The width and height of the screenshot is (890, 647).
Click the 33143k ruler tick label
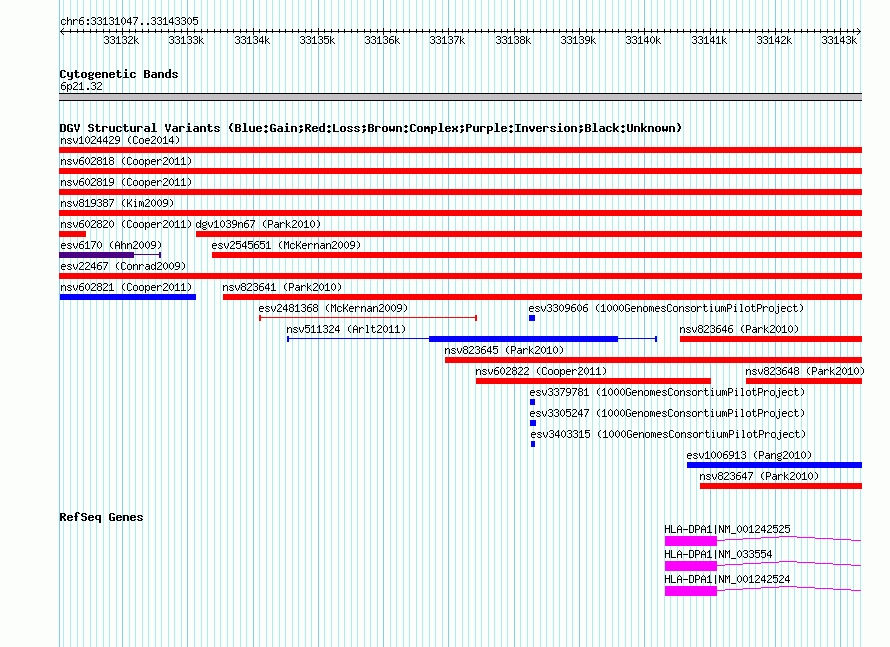(839, 40)
